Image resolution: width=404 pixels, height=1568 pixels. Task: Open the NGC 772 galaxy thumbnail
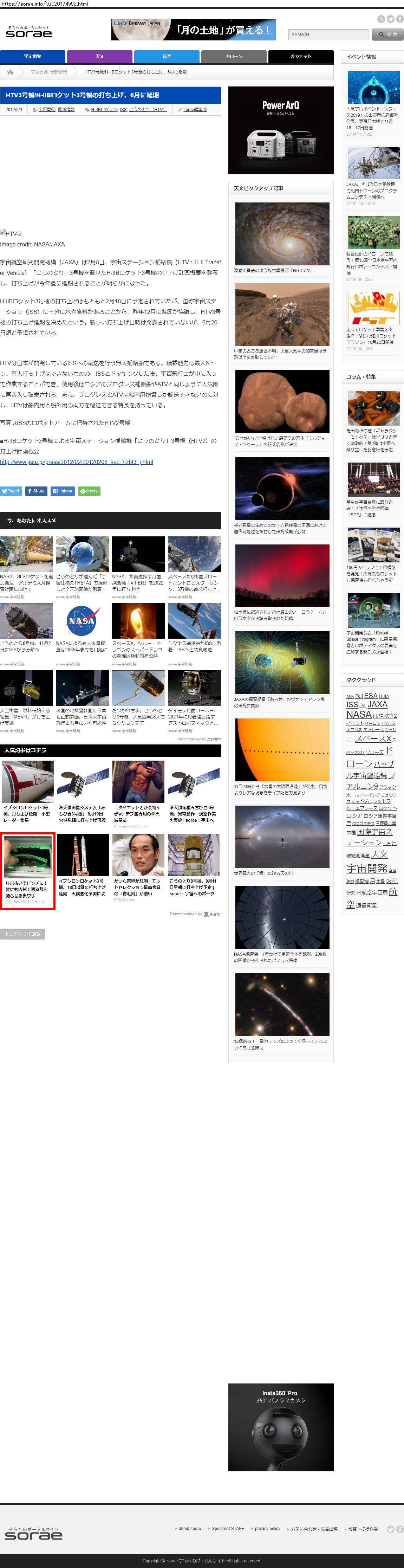click(282, 234)
